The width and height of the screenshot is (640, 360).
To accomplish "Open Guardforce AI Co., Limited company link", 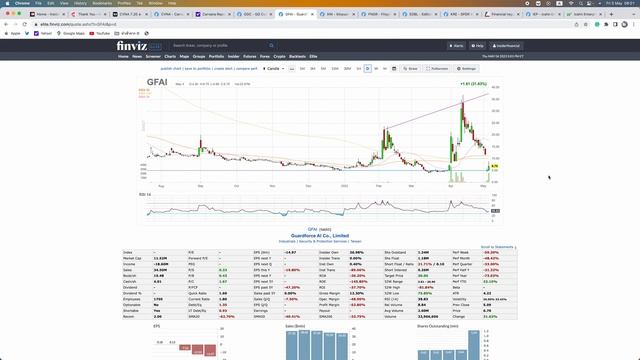I will coord(320,236).
